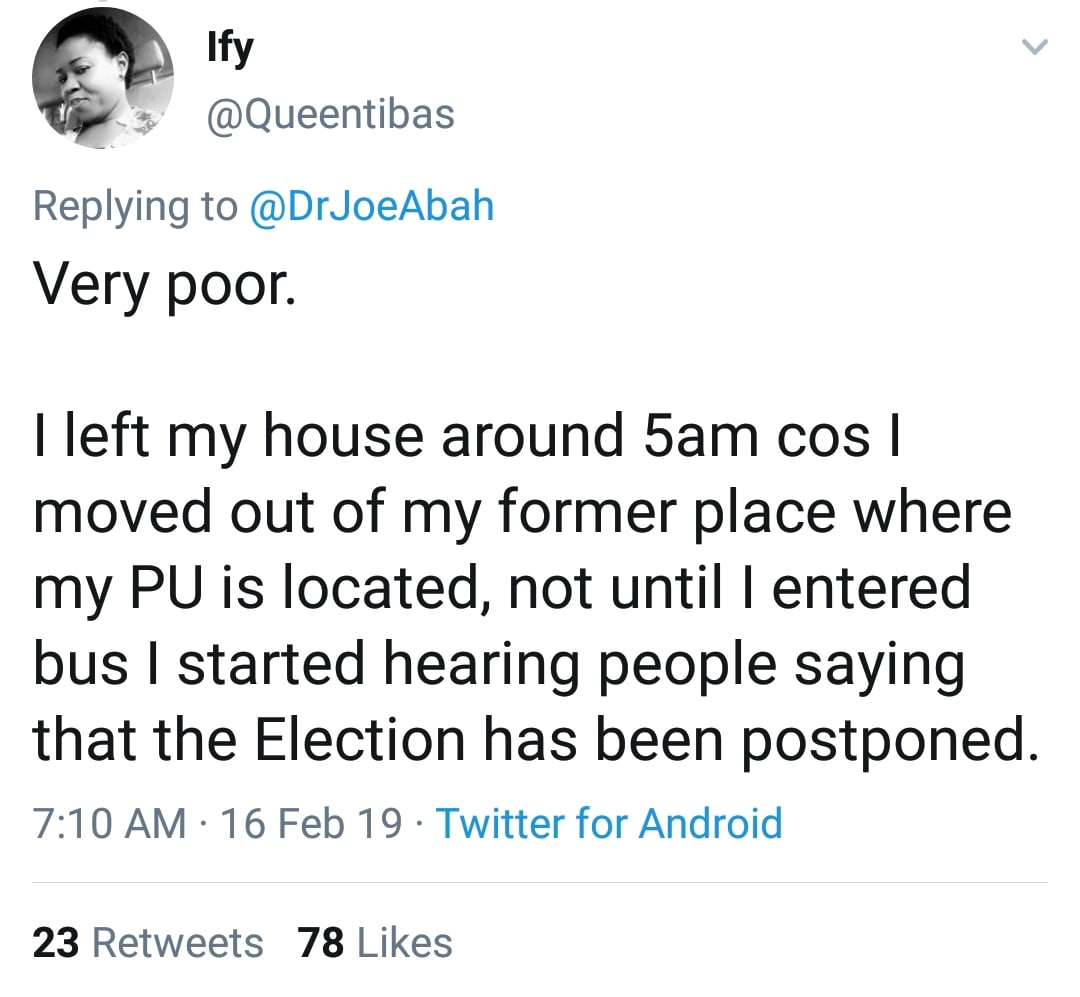Screen dimensions: 1080x997
Task: View the 78 Likes list
Action: pos(375,943)
